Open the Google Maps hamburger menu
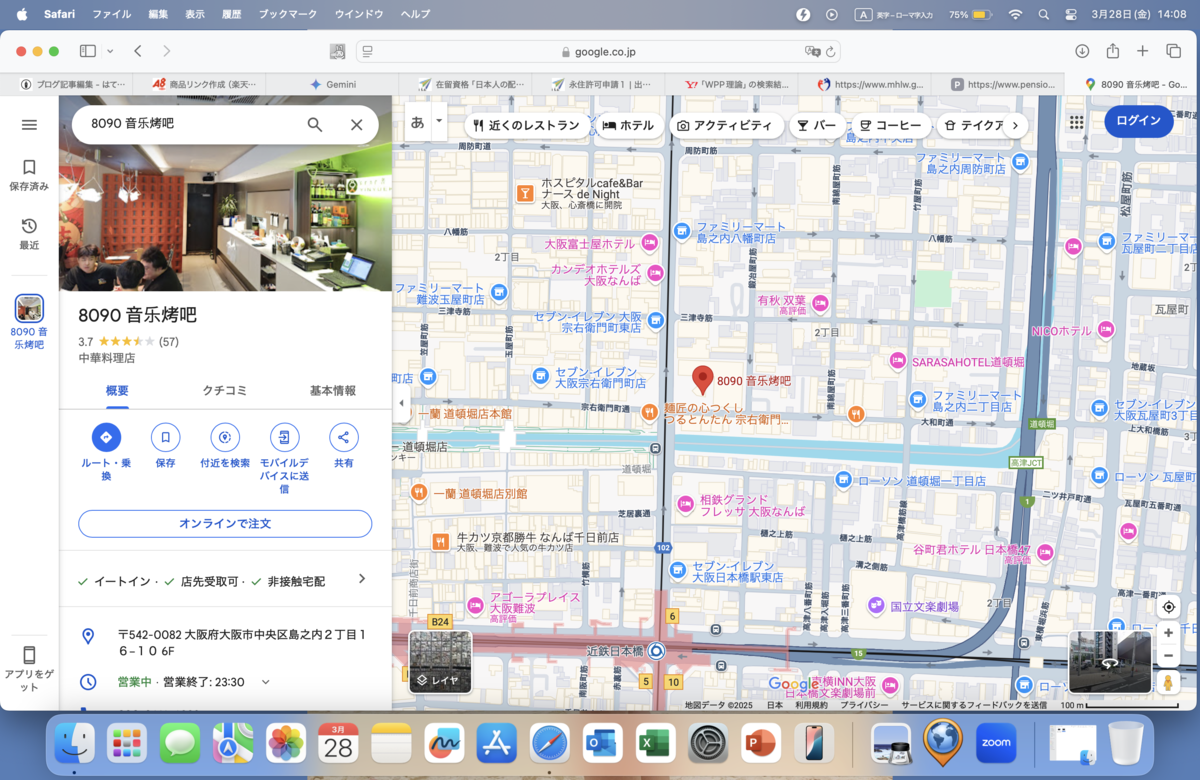 pos(29,125)
